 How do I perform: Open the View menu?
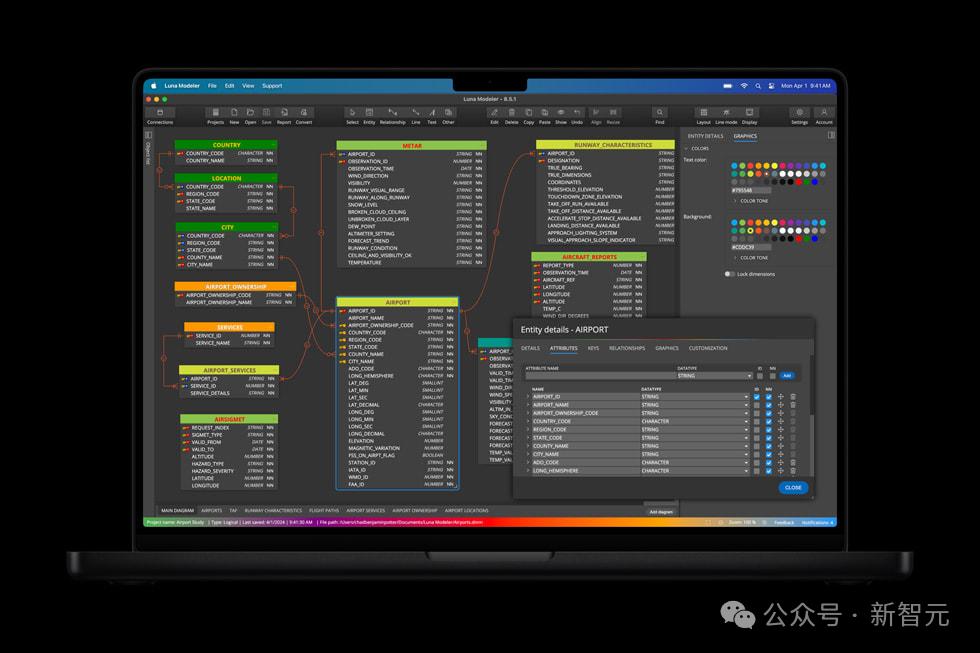pyautogui.click(x=248, y=86)
